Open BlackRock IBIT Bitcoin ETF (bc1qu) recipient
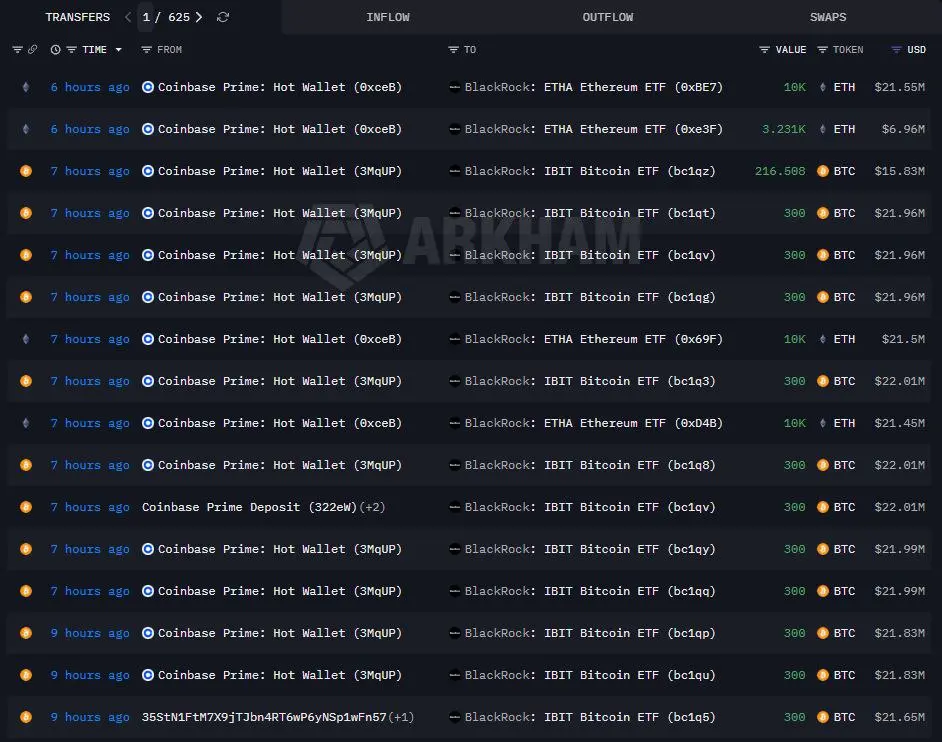 point(590,675)
